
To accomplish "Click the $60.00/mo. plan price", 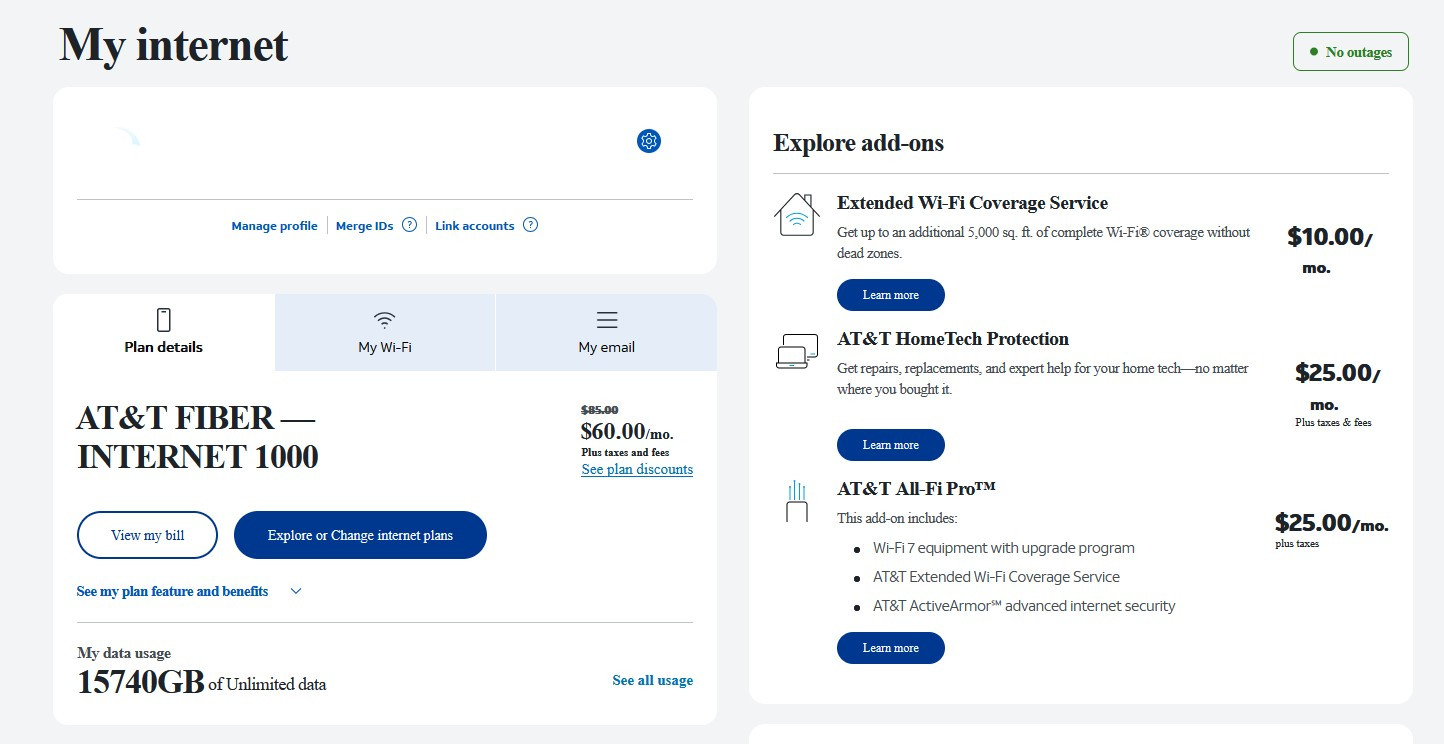I will point(627,432).
